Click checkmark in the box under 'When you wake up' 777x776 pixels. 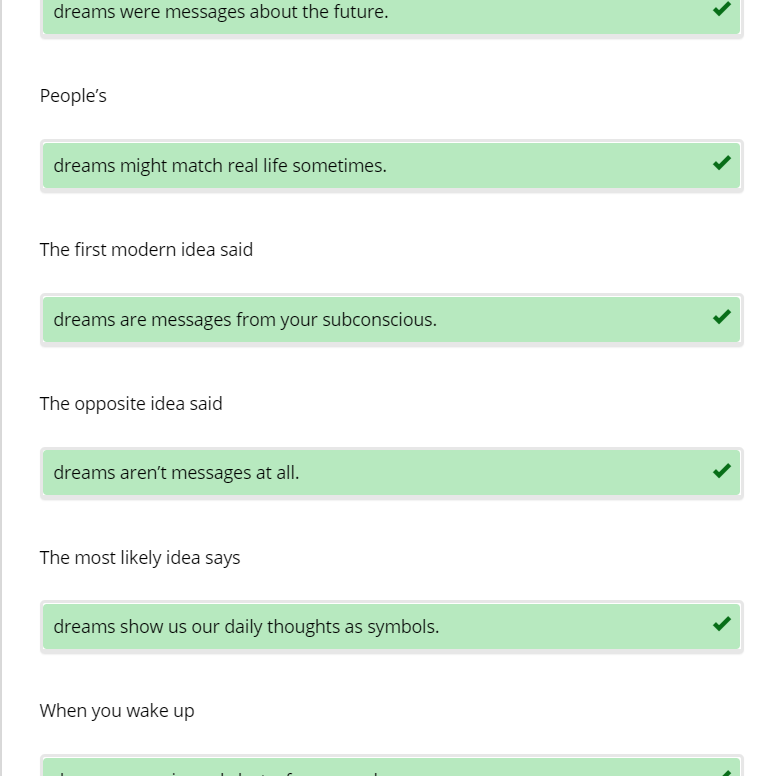coord(721,771)
